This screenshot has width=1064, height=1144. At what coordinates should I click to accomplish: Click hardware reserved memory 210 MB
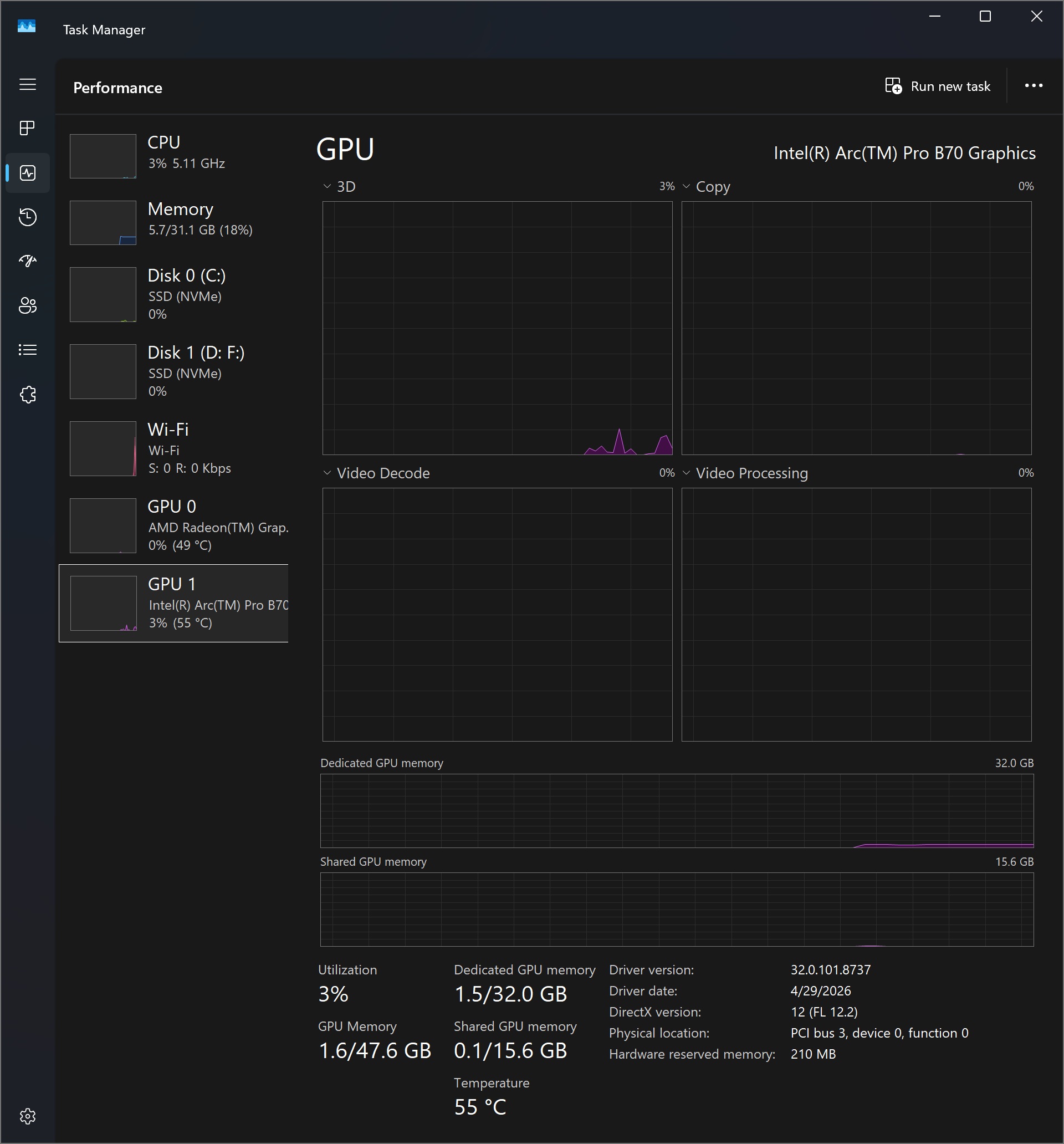click(813, 1054)
